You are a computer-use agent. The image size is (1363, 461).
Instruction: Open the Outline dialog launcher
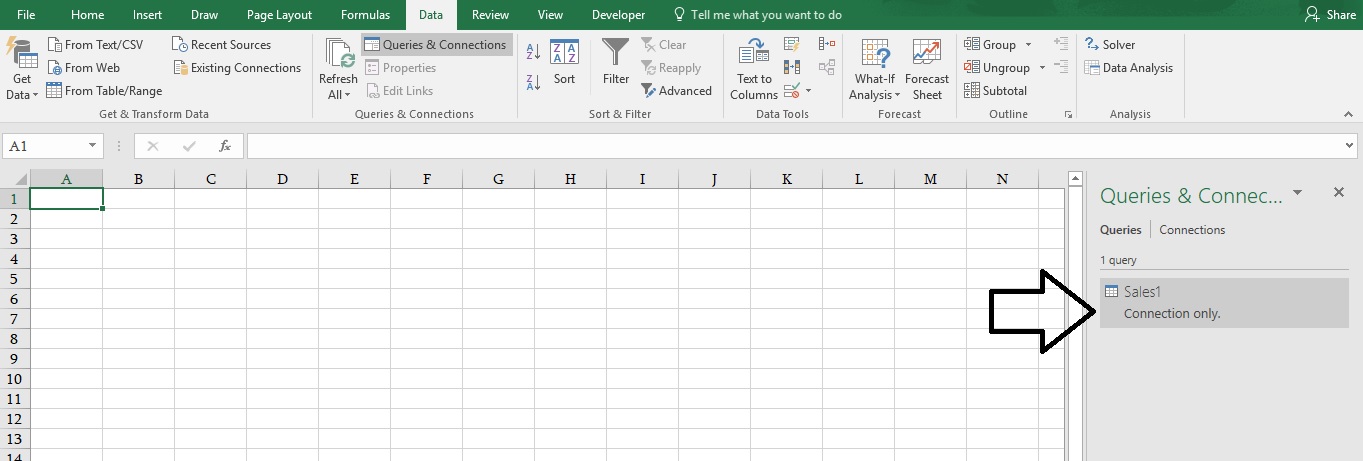click(x=1069, y=115)
